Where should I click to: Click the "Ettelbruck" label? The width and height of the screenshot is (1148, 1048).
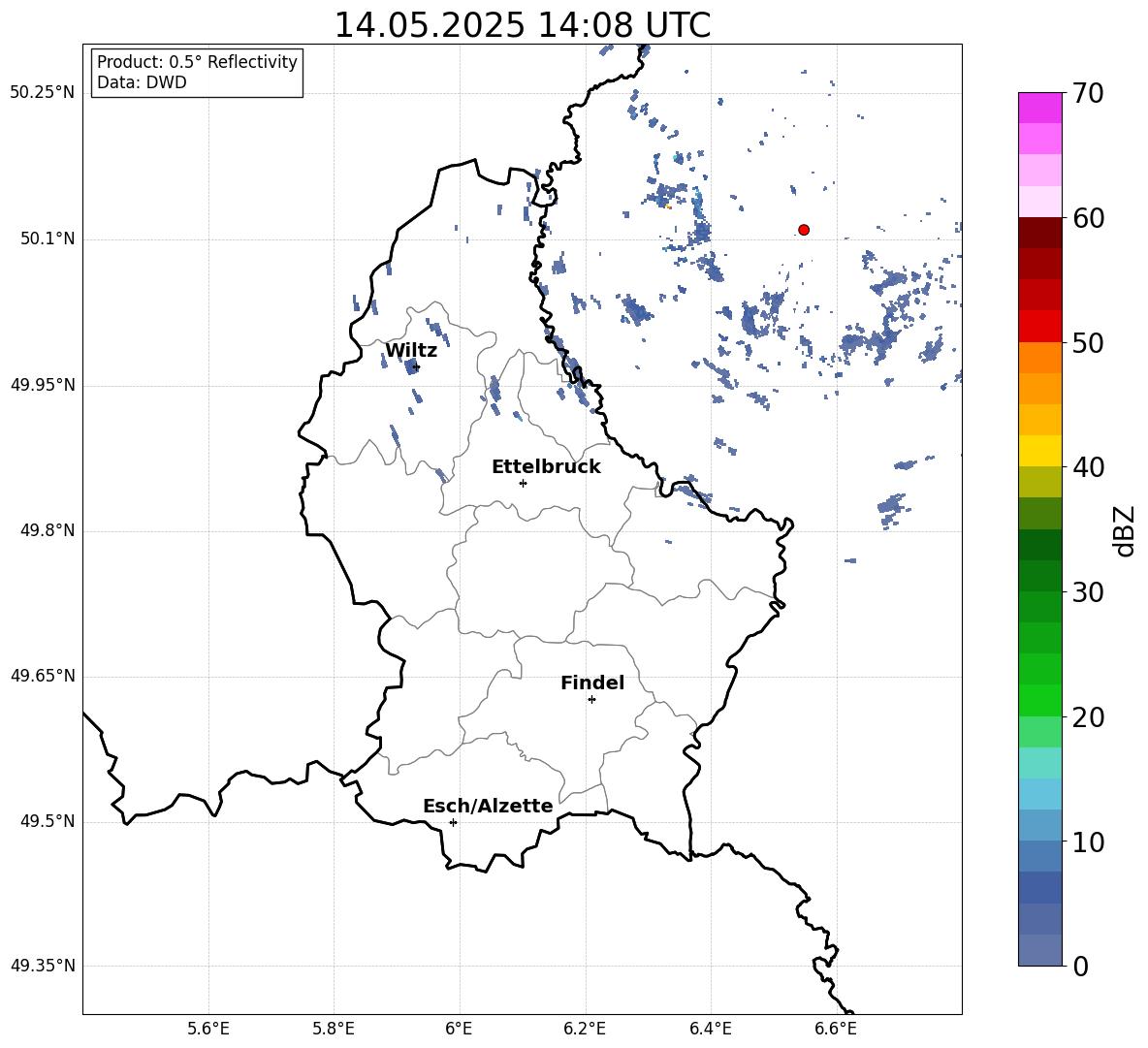coord(546,467)
